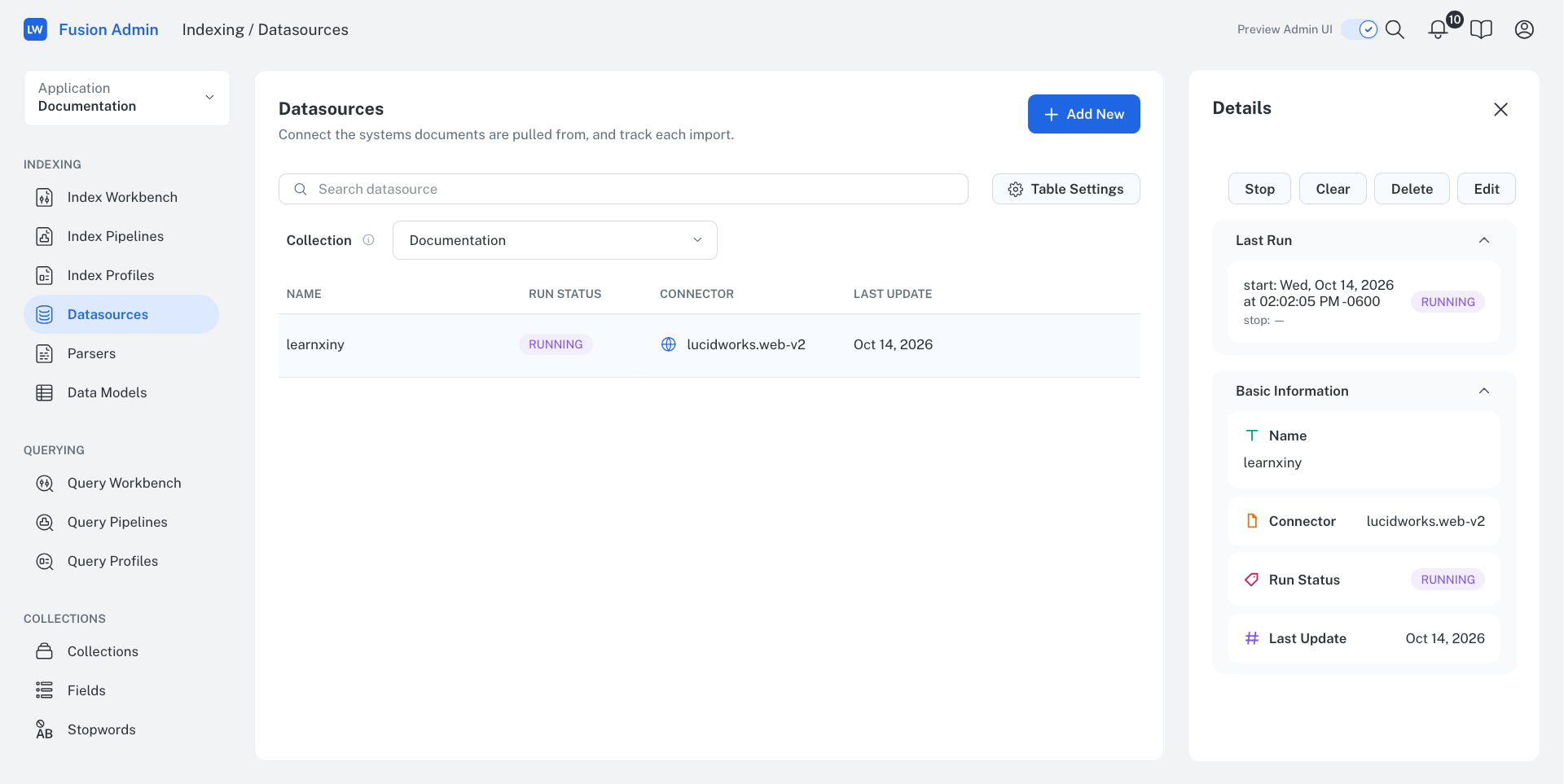Open the notifications bell with badge 10
The height and width of the screenshot is (784, 1564).
[1438, 29]
